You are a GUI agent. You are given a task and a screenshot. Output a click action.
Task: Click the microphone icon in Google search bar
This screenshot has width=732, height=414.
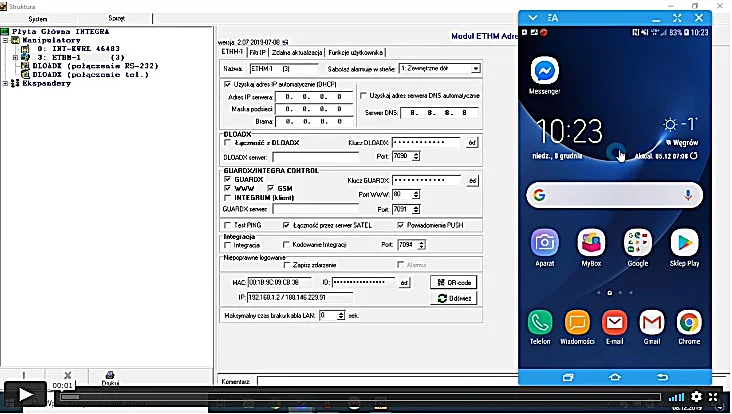pos(688,195)
